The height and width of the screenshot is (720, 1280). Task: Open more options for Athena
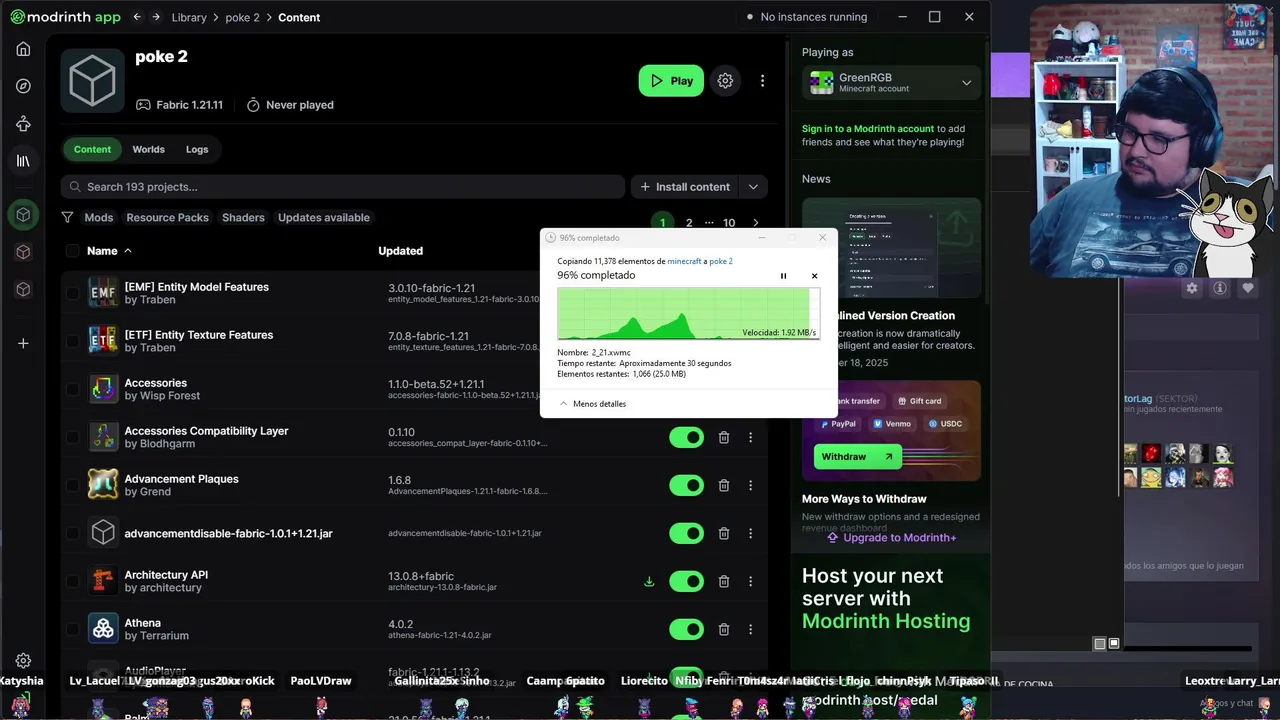[751, 629]
